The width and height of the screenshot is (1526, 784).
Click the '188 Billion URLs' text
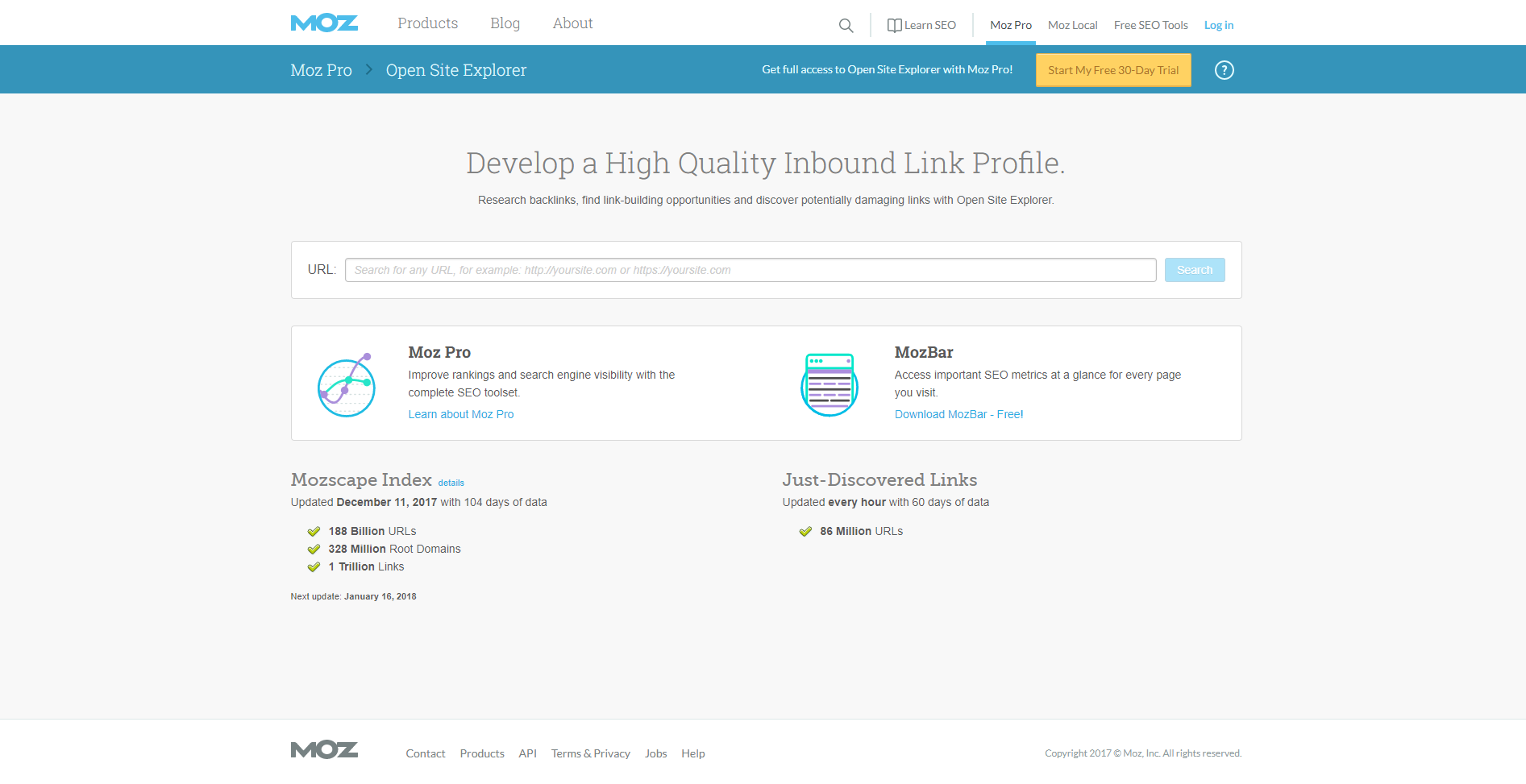tap(372, 531)
